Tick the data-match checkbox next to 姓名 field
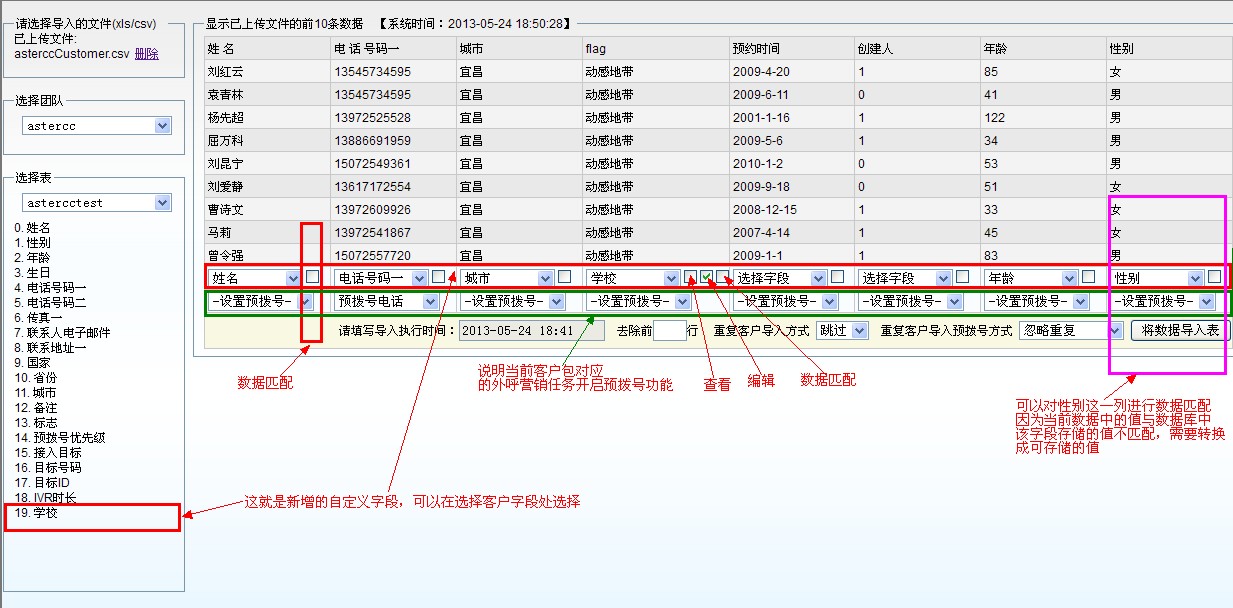 313,277
